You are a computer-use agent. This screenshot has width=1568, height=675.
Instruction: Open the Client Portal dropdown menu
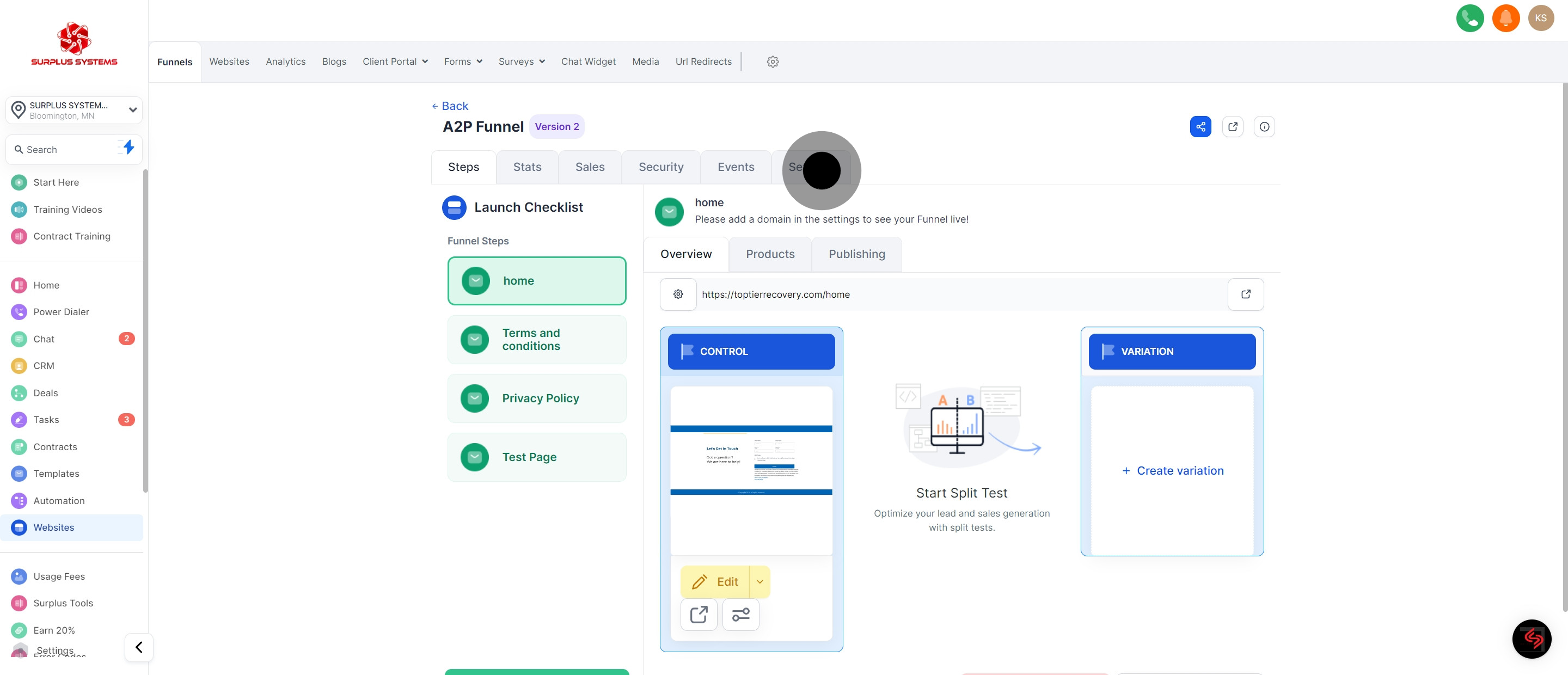(395, 62)
